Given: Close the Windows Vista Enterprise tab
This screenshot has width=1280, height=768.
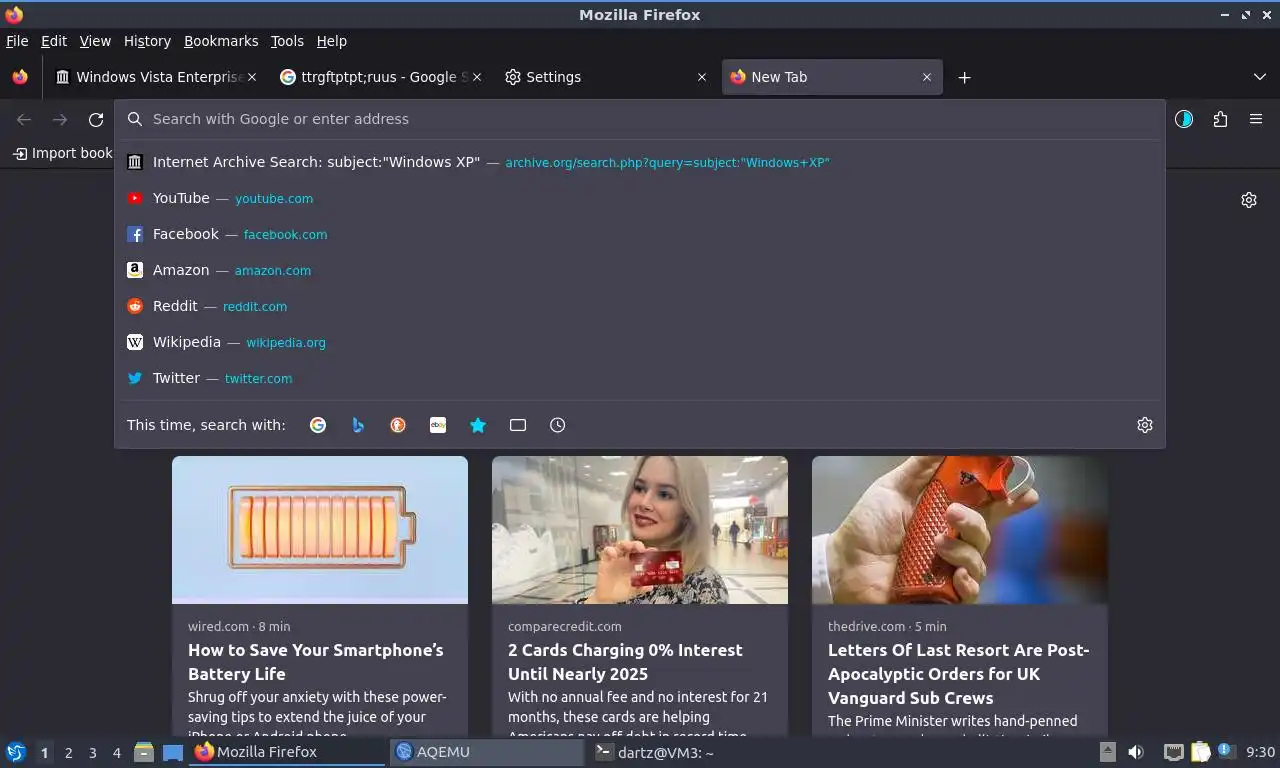Looking at the screenshot, I should click(x=252, y=77).
